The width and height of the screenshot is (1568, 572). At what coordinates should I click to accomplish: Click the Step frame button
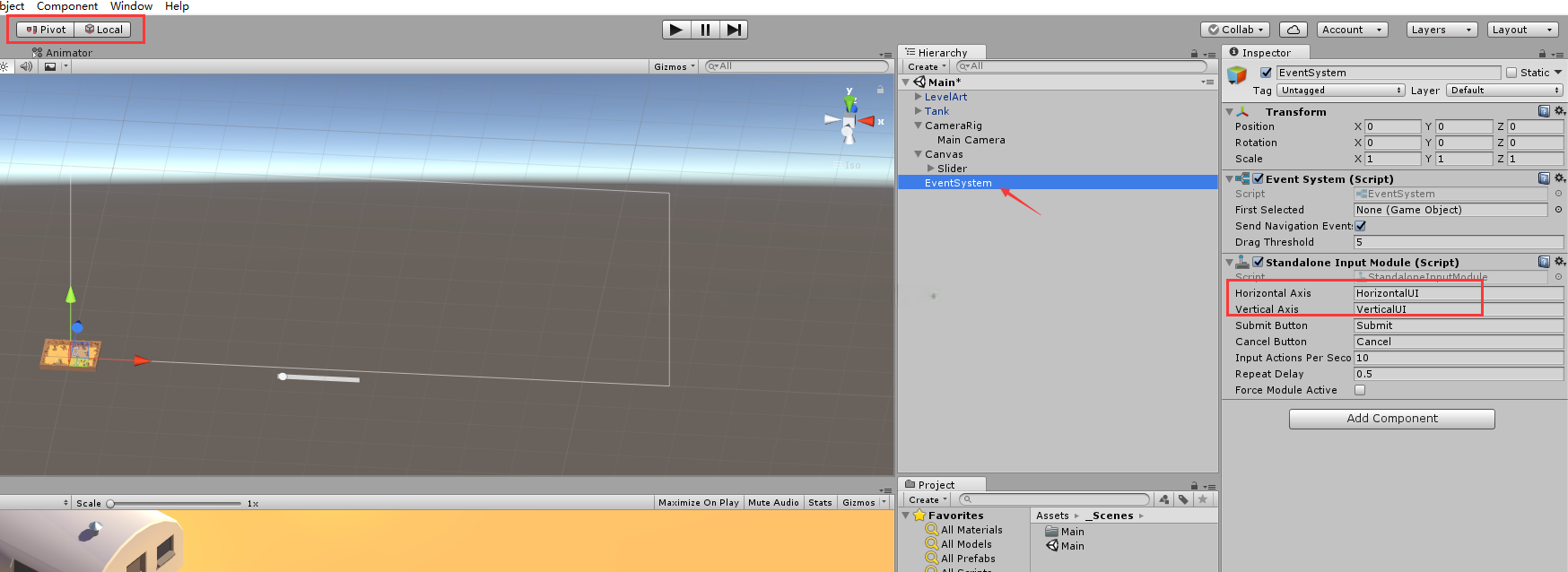[734, 30]
